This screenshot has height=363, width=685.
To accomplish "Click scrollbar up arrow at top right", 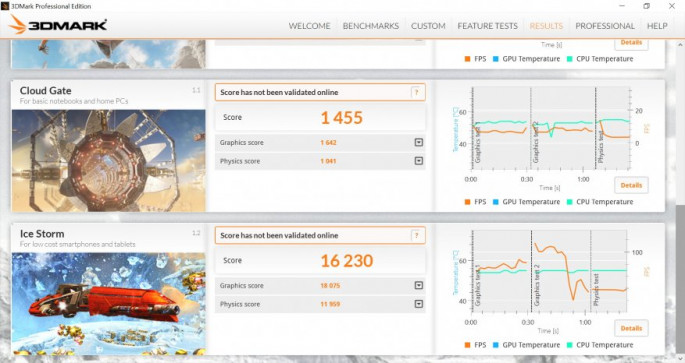I will [680, 45].
